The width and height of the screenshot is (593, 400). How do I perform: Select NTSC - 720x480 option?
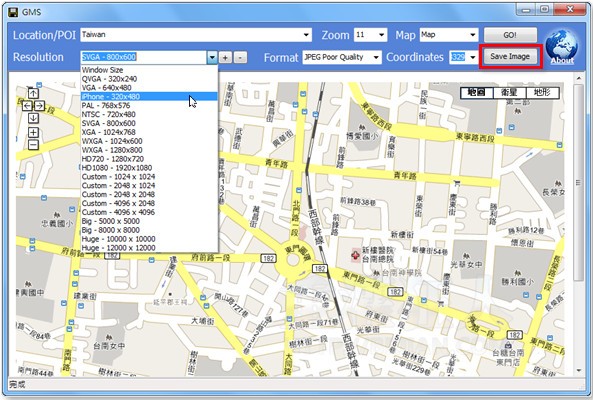point(149,114)
